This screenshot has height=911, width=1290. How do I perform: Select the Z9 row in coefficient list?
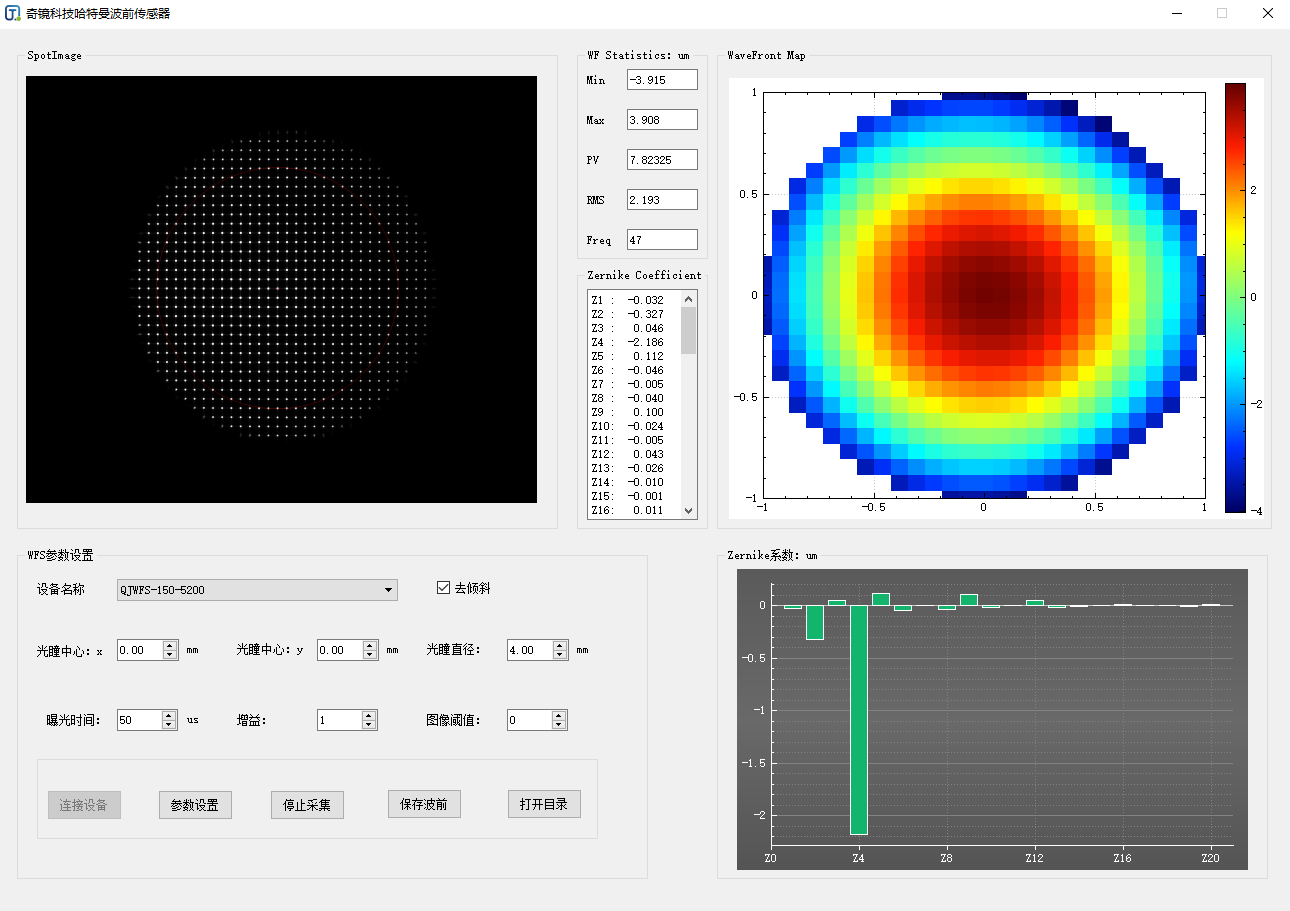(x=634, y=412)
